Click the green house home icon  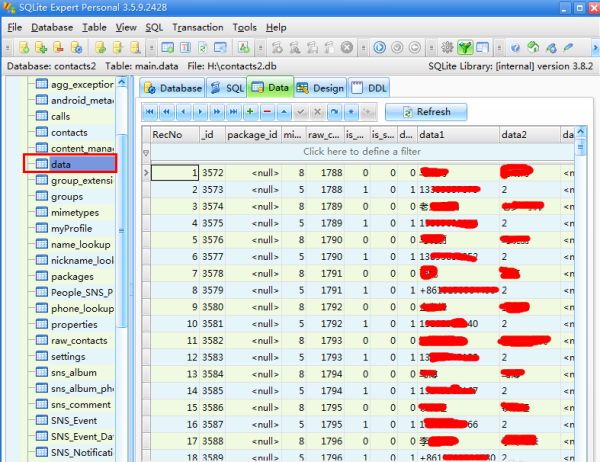point(533,47)
